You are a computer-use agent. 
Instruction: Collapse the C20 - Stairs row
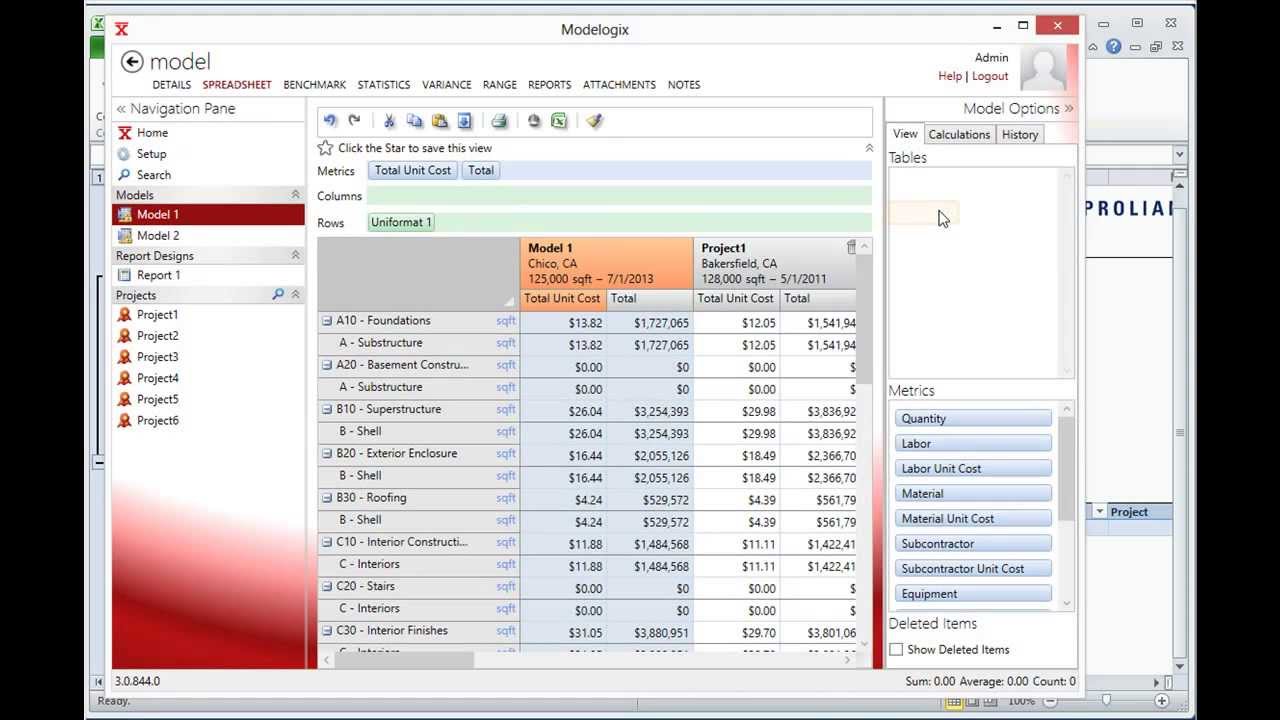pos(326,586)
